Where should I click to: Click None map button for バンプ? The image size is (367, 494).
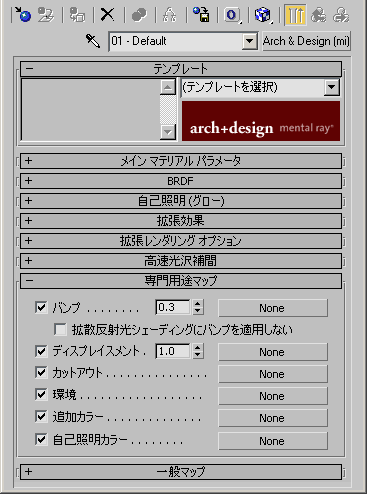[x=273, y=308]
